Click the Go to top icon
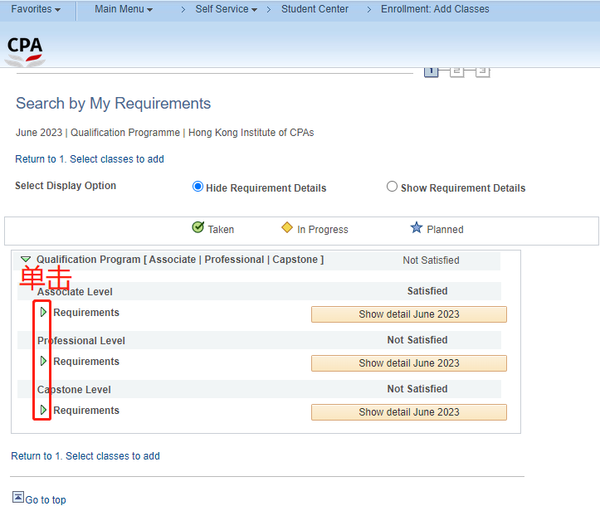This screenshot has height=506, width=600. (18, 498)
